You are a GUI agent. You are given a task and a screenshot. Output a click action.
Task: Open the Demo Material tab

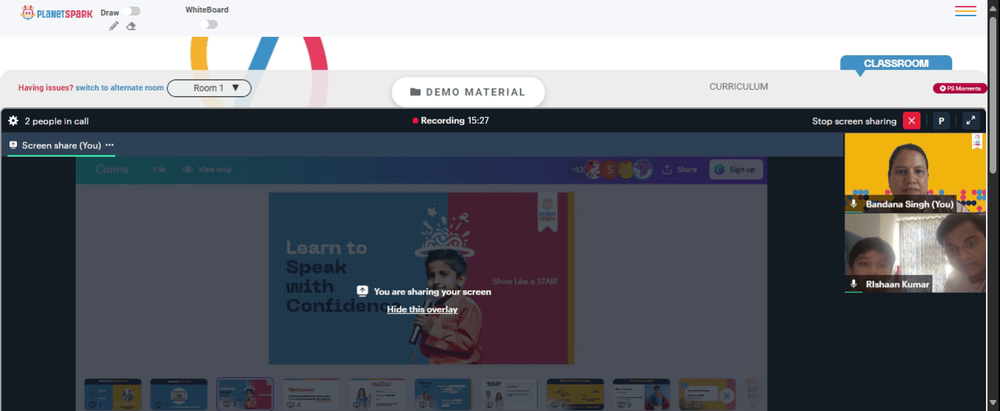pyautogui.click(x=468, y=92)
